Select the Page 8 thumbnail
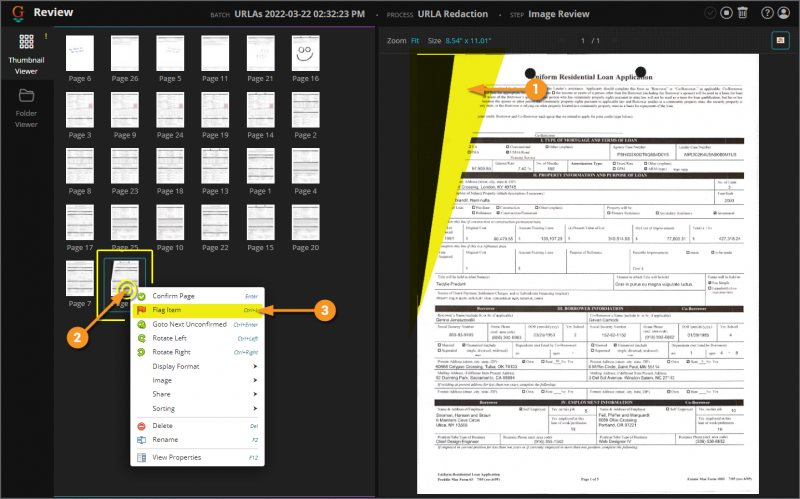This screenshot has width=800, height=499. click(x=80, y=166)
